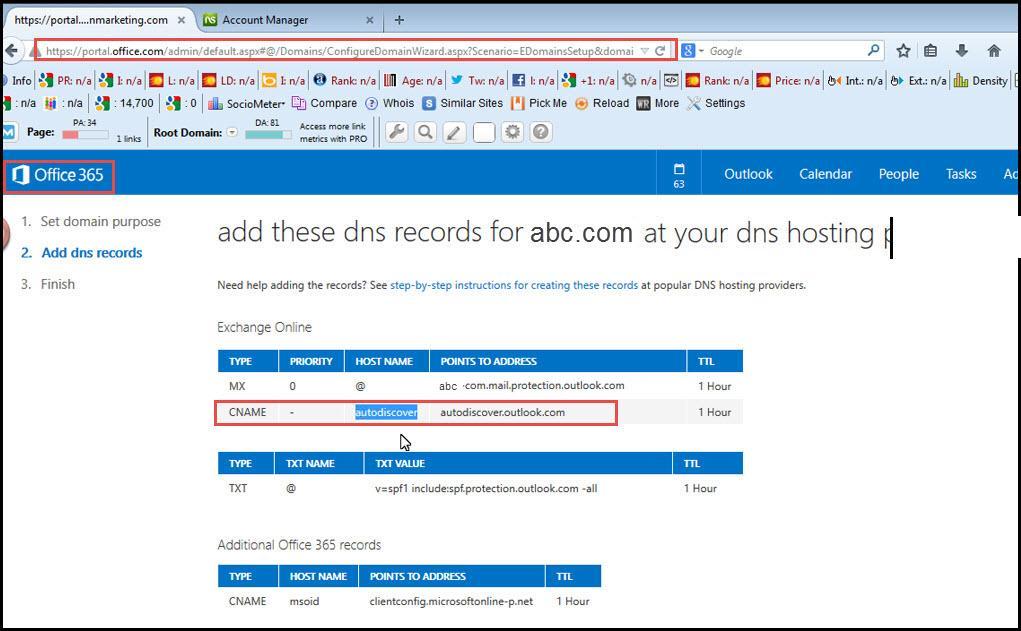
Task: Click the Ext.: n/a external links indicator
Action: pyautogui.click(x=918, y=81)
